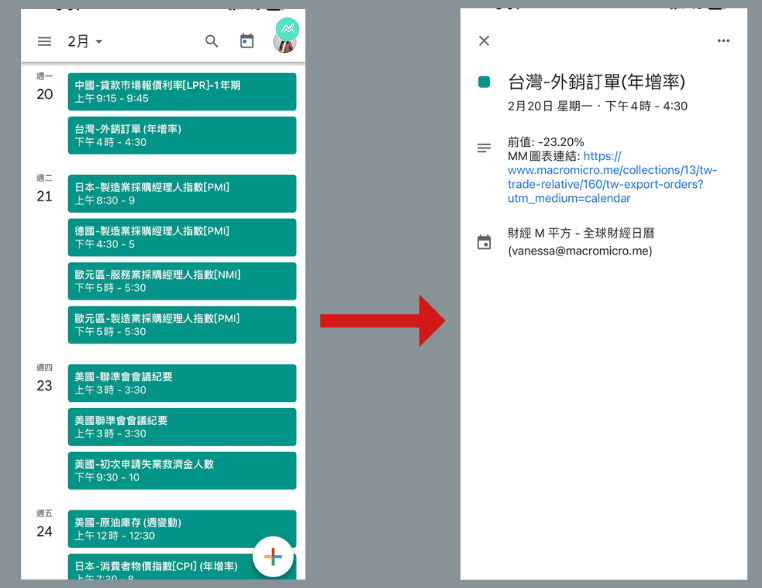This screenshot has width=762, height=588.
Task: Tap the green chart badge icon
Action: 288,29
